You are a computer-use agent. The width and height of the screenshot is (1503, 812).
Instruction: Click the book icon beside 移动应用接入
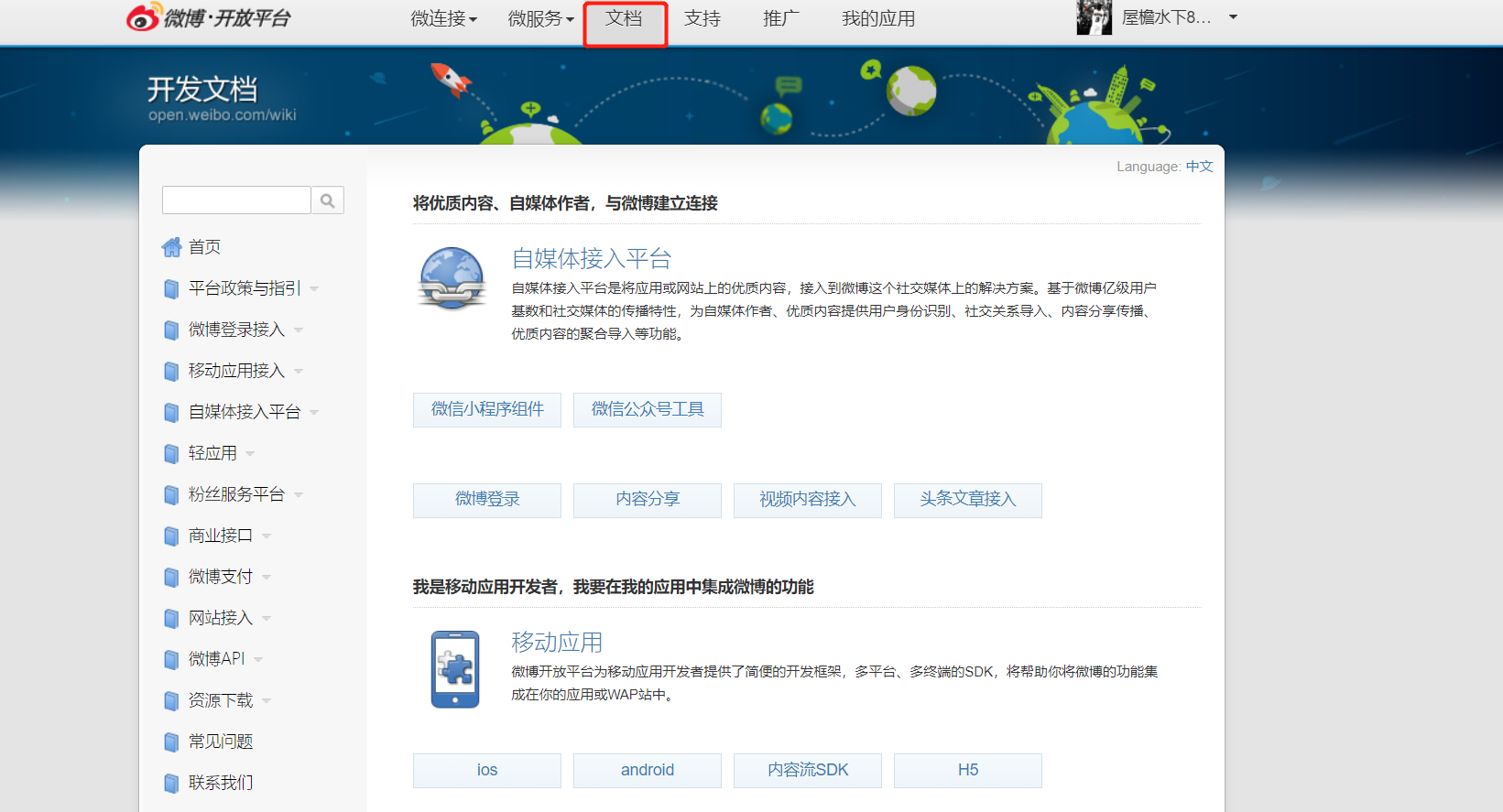coord(171,372)
